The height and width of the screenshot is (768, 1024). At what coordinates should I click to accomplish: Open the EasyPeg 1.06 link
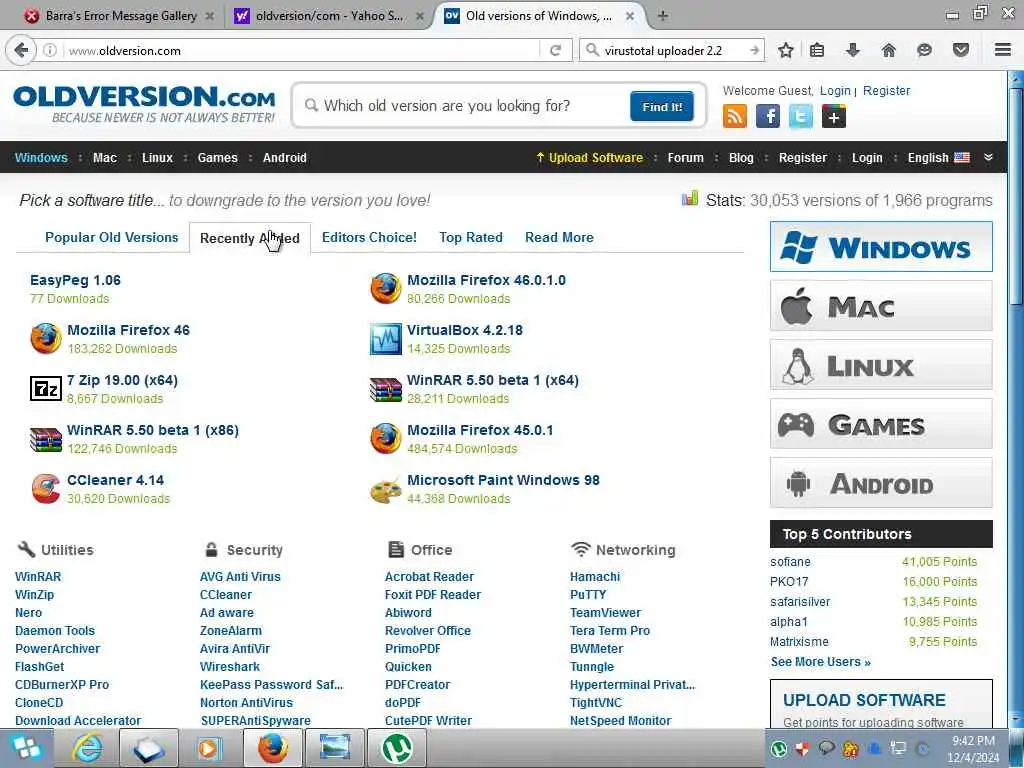(x=75, y=280)
